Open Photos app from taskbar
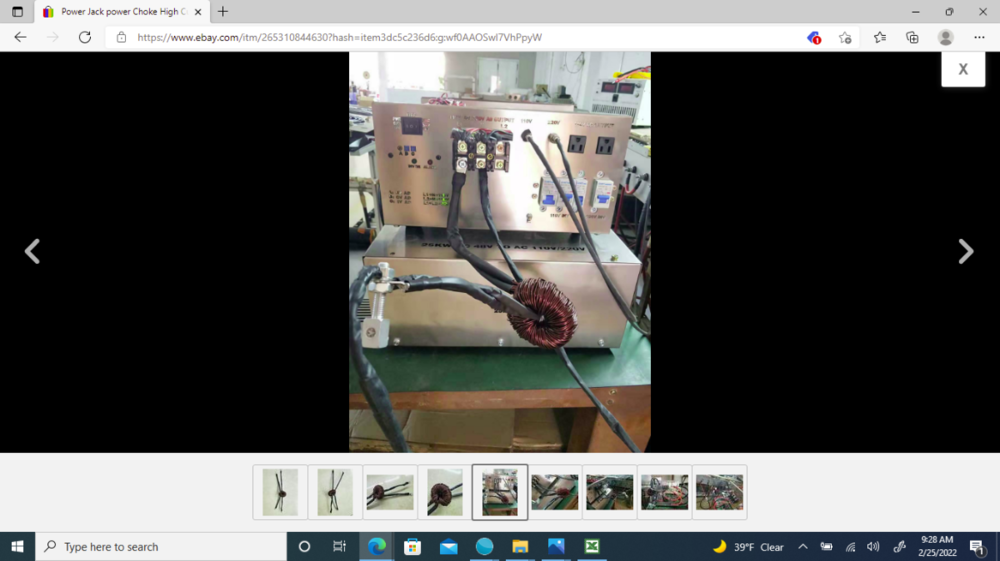Viewport: 1000px width, 561px height. coord(556,546)
